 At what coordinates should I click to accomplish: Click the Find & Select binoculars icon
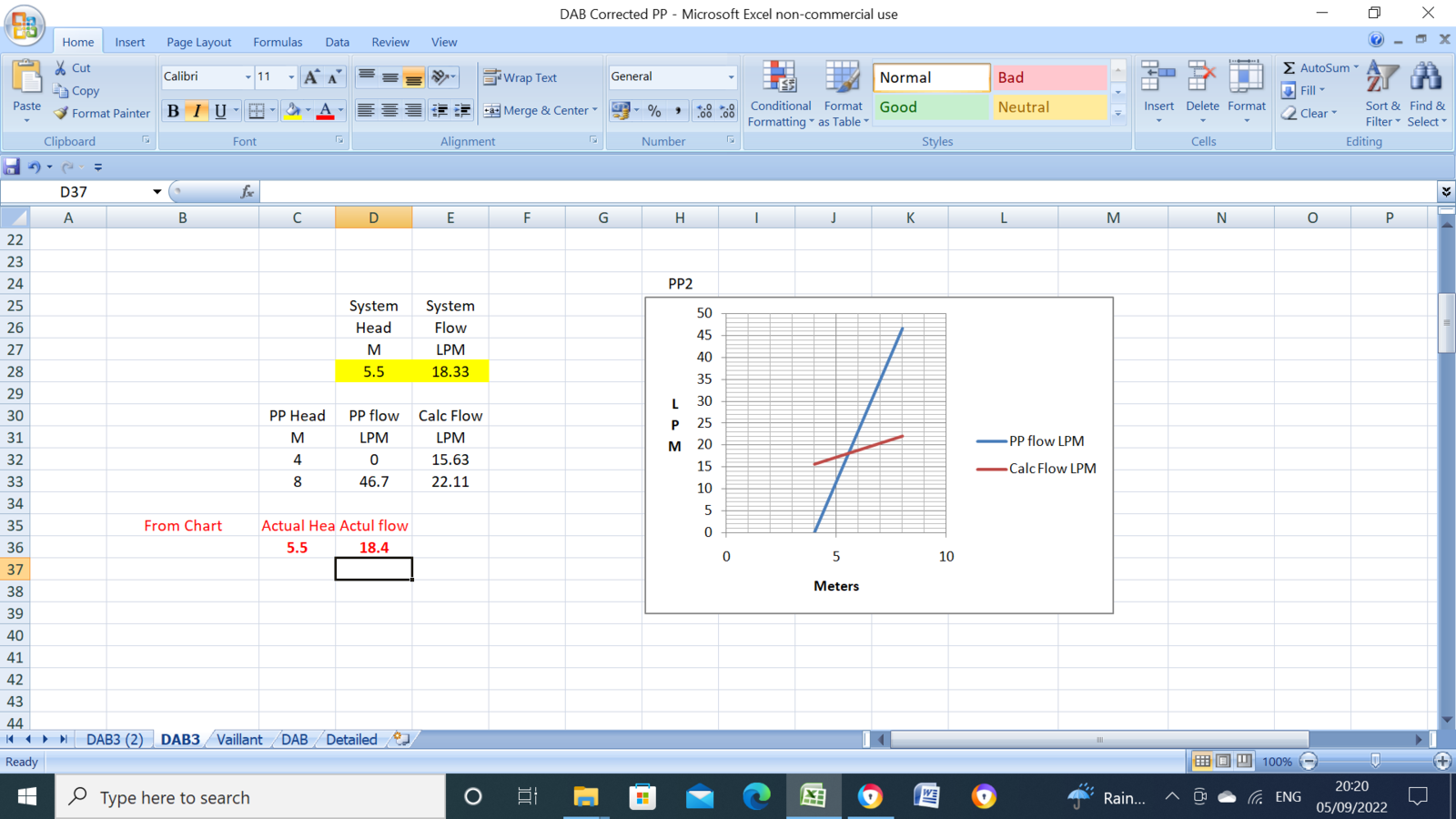coord(1426,79)
